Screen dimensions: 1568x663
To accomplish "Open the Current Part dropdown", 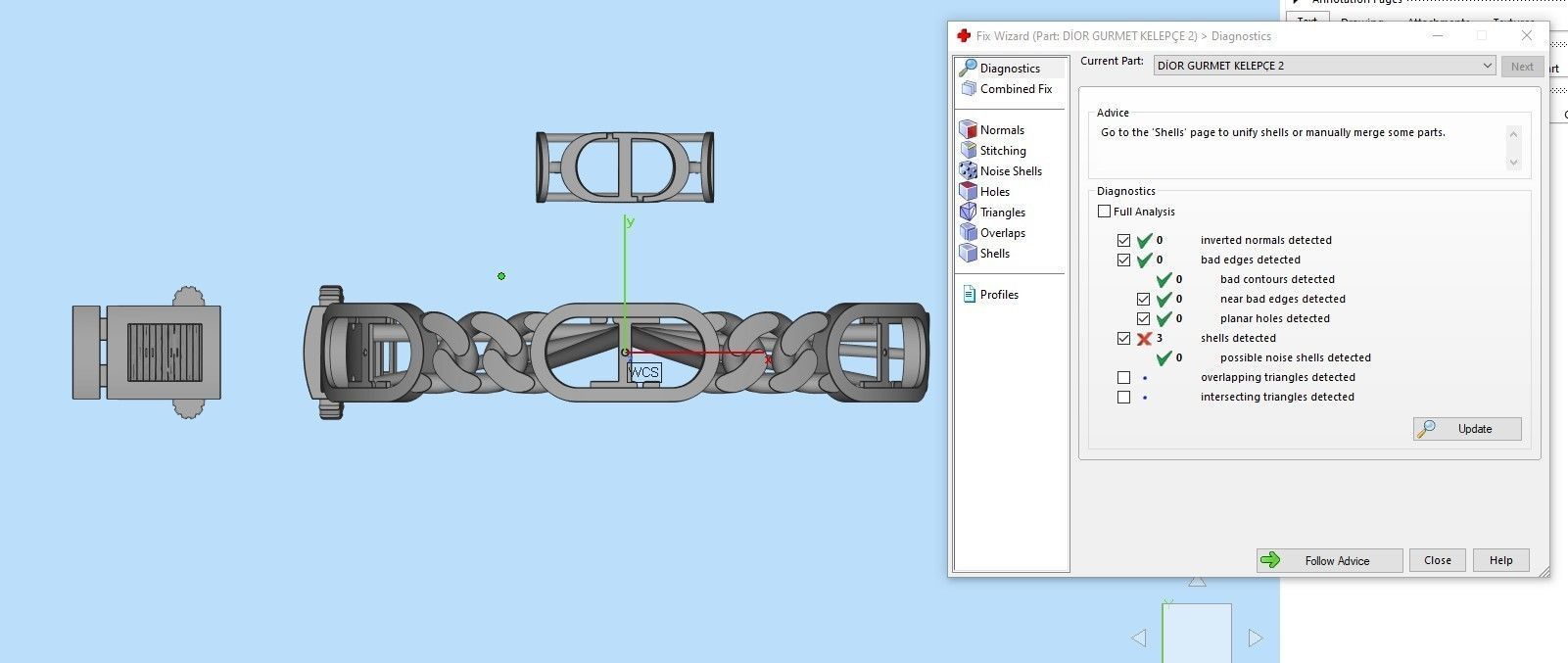I will [x=1325, y=66].
